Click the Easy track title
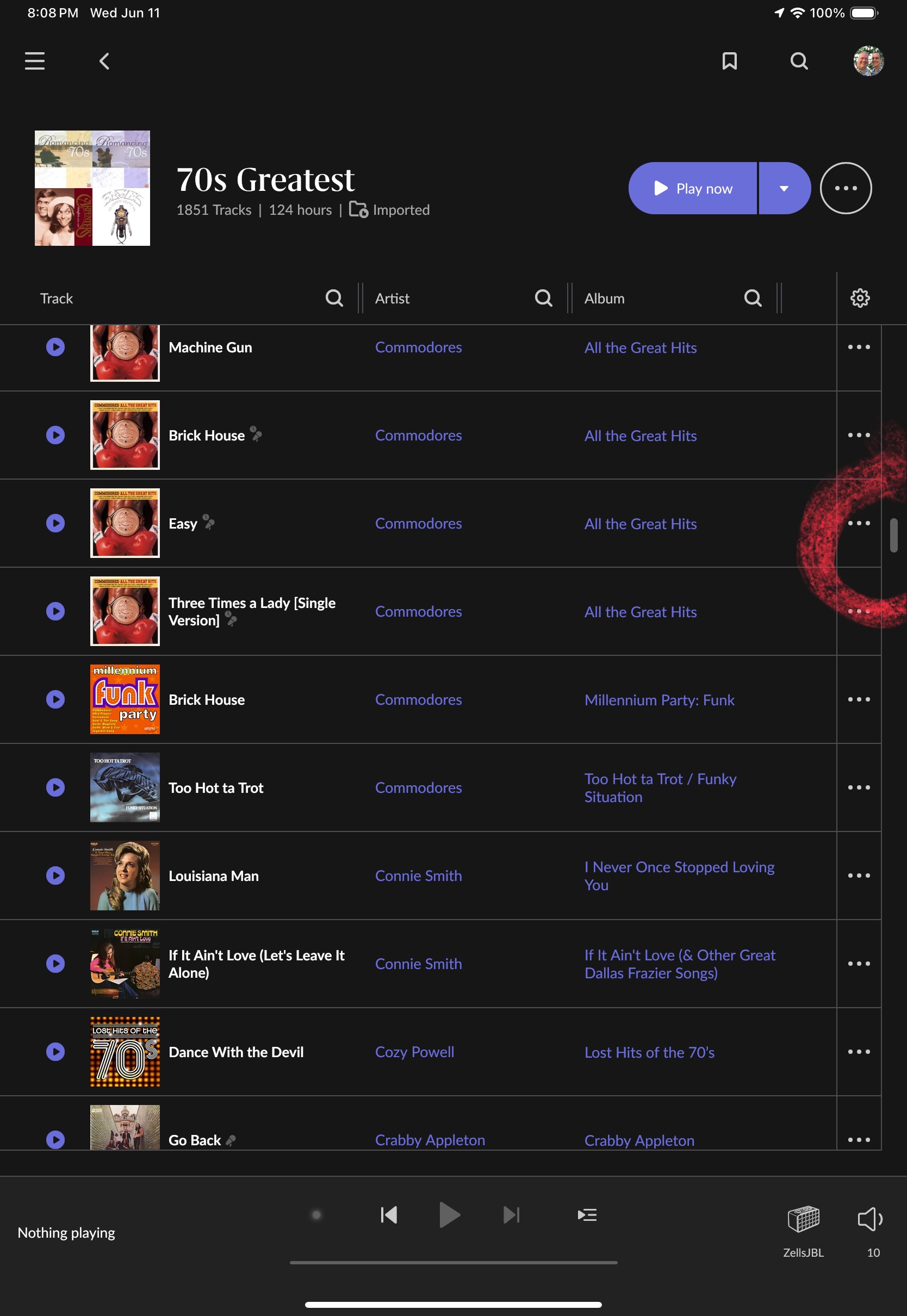 click(182, 523)
